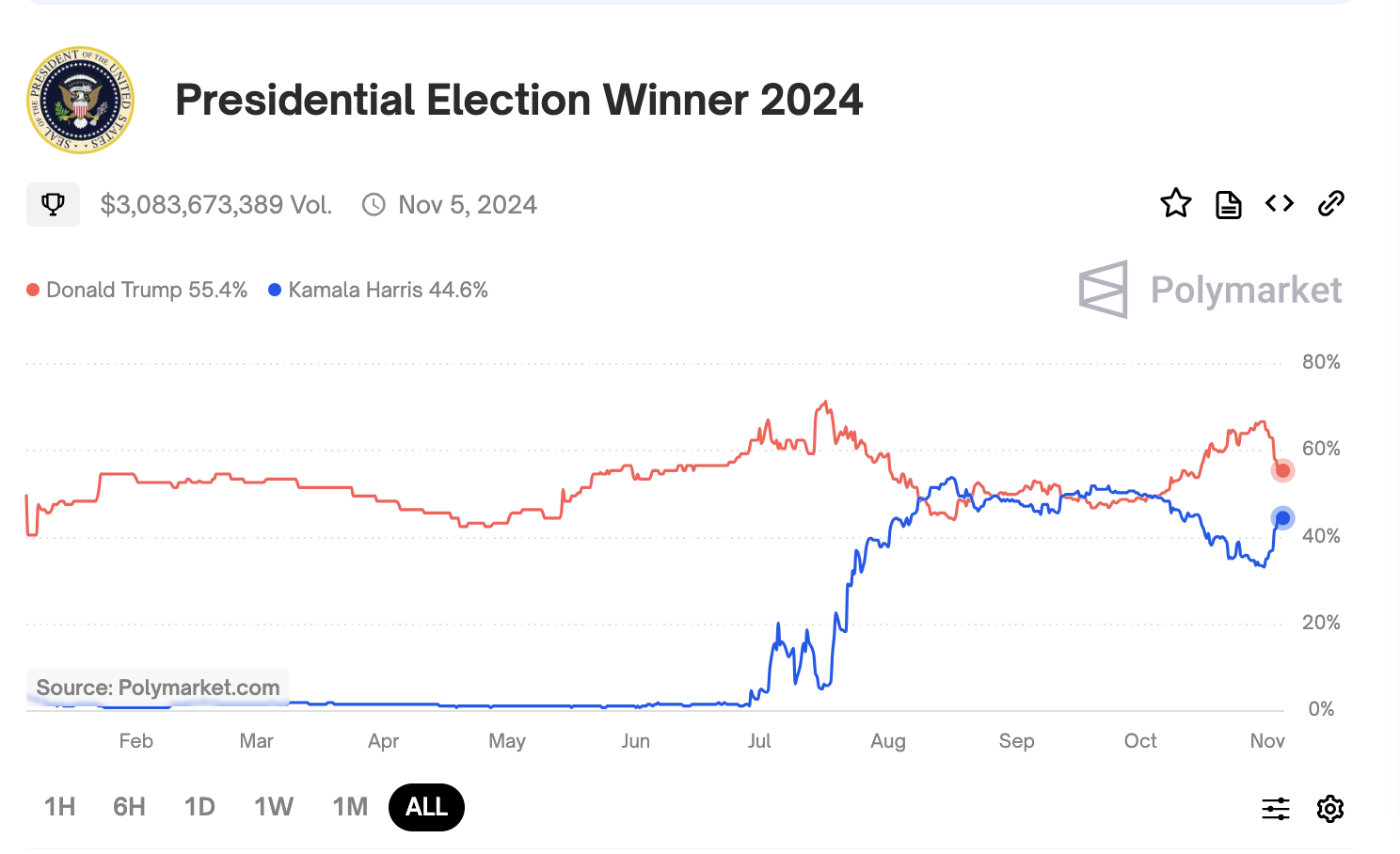Click the red Trump legend dot

click(x=31, y=290)
